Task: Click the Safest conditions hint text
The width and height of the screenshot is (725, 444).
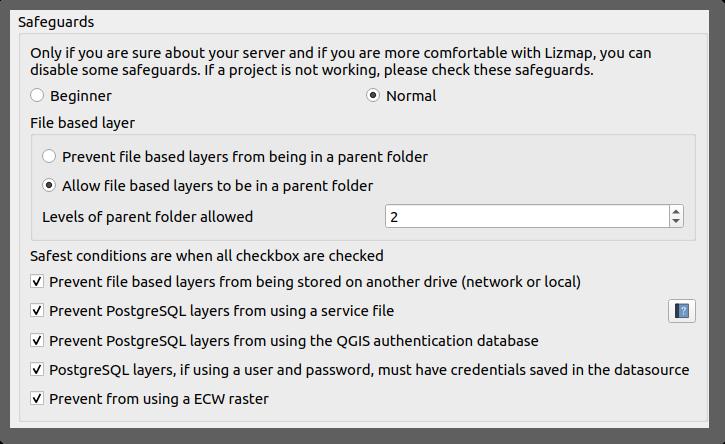Action: point(206,256)
